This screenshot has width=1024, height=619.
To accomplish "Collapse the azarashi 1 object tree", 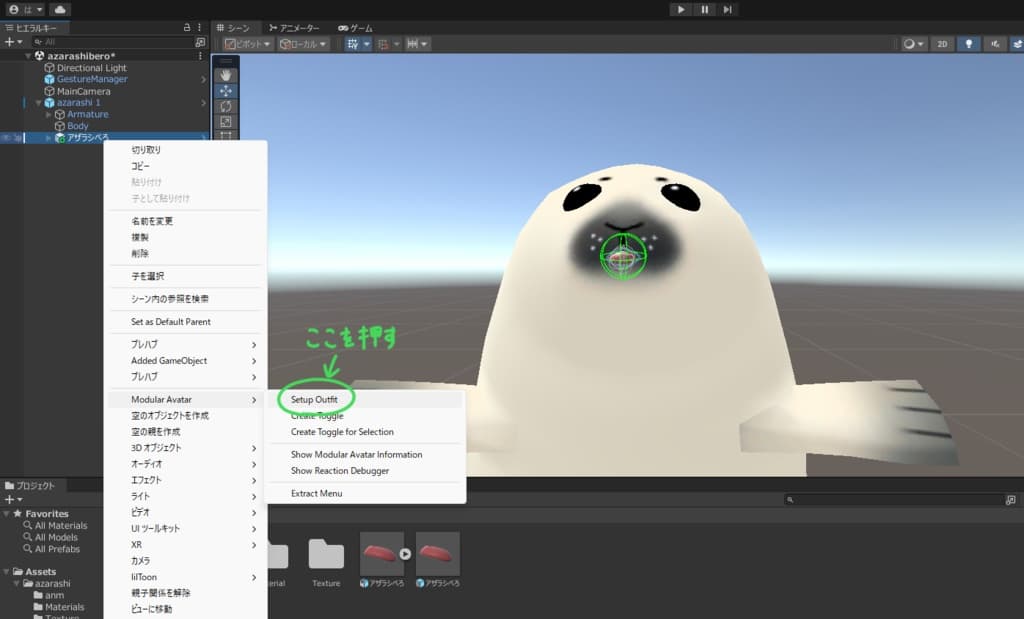I will click(39, 103).
